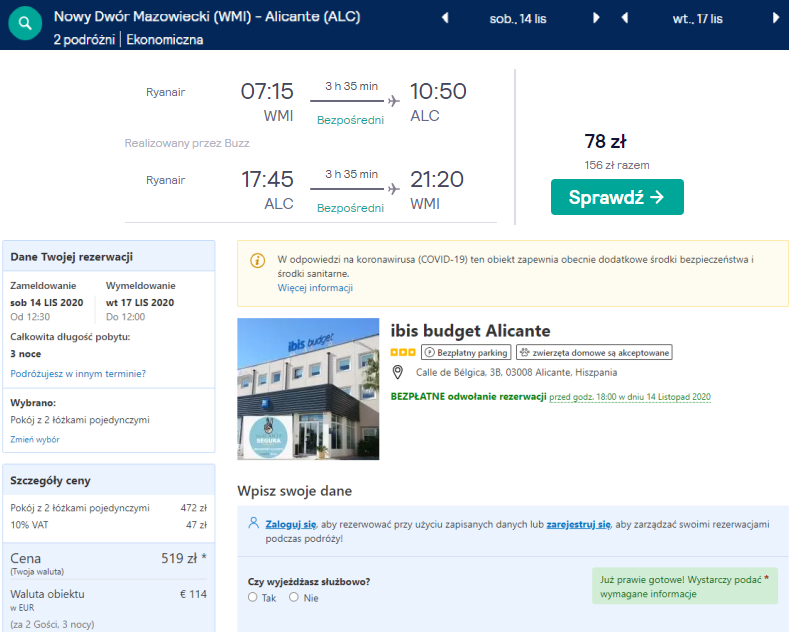The height and width of the screenshot is (633, 789).
Task: Go to next return date arrow
Action: point(776,18)
